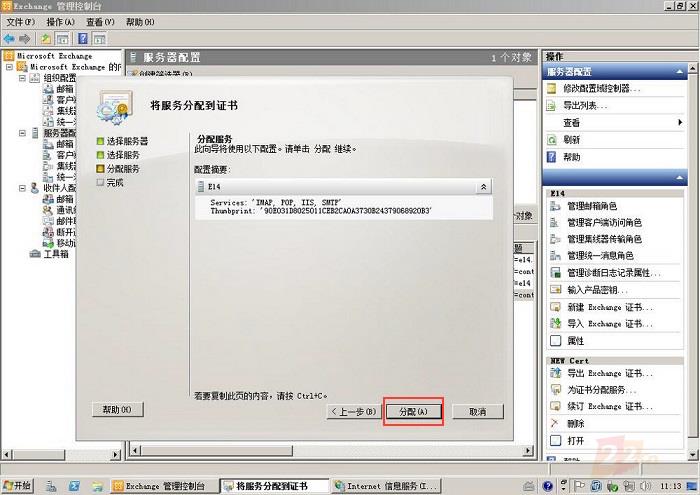The image size is (700, 495).
Task: Select the 选择服务器 wizard step
Action: pos(122,141)
